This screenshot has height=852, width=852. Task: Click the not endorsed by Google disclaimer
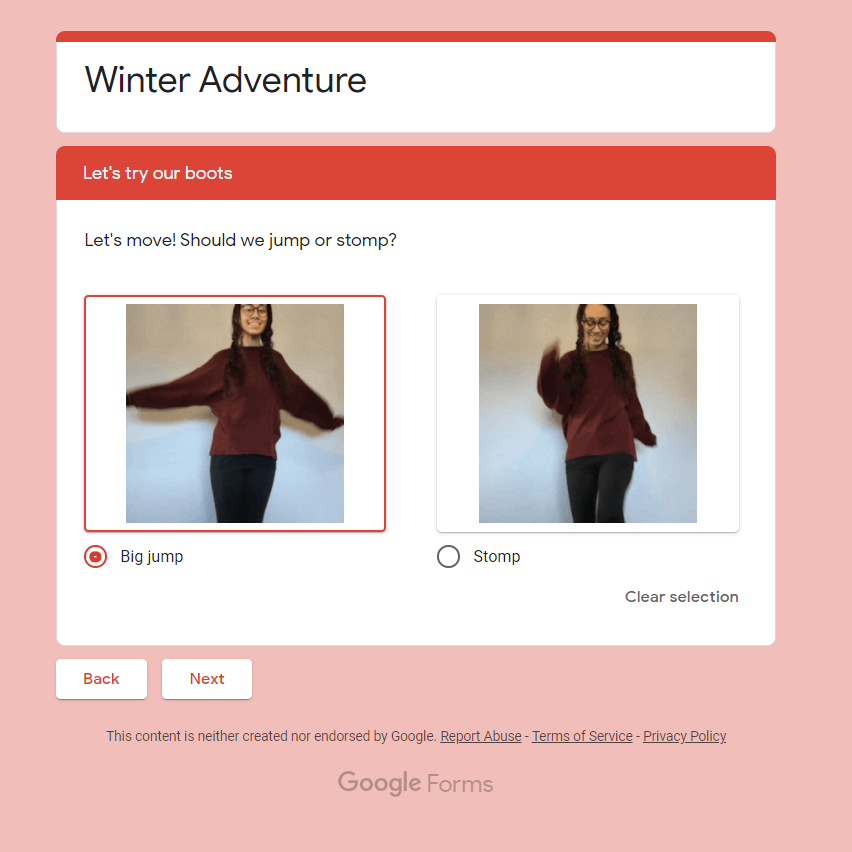coord(271,736)
